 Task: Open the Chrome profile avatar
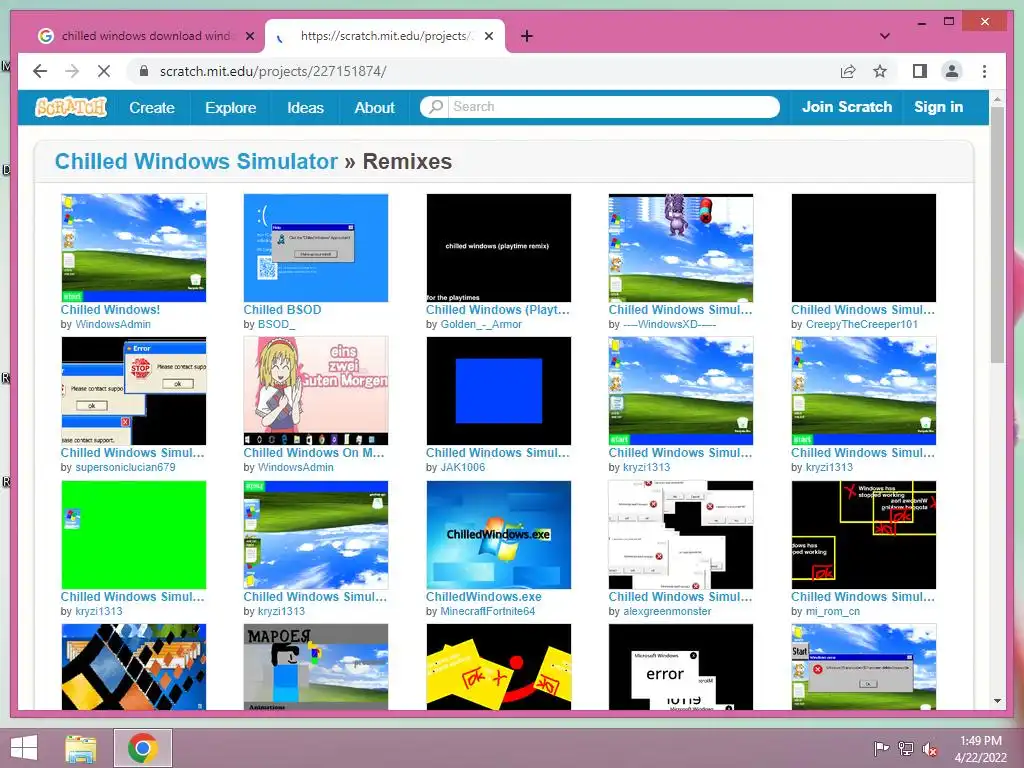pyautogui.click(x=952, y=71)
